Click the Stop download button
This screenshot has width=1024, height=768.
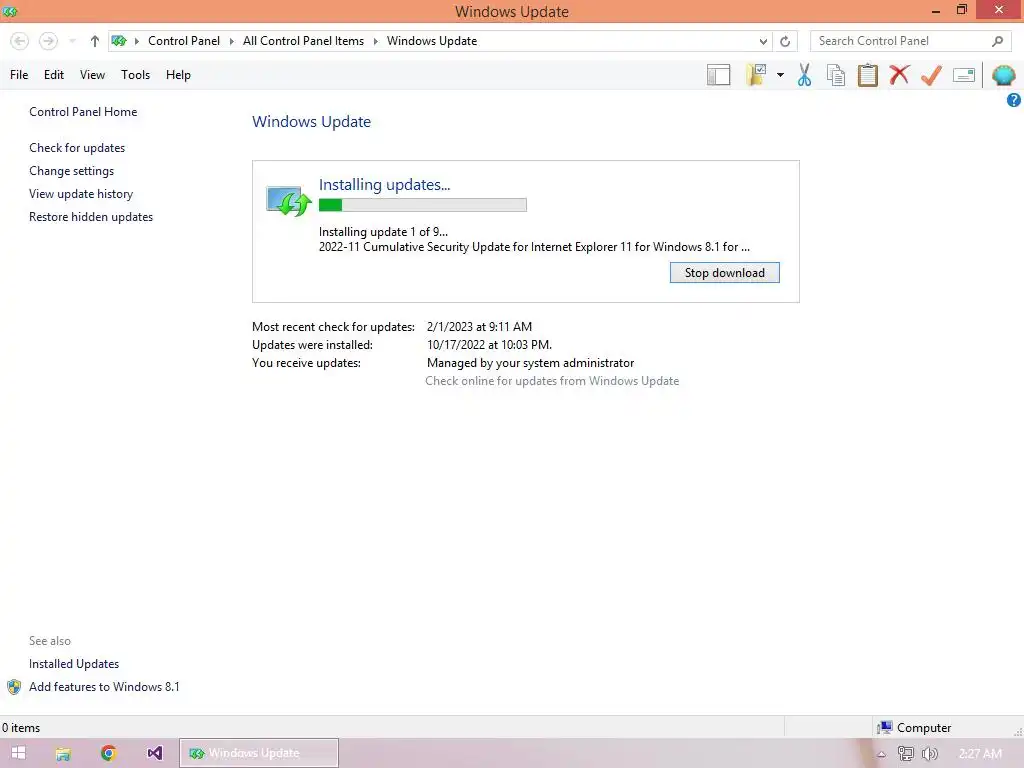point(724,273)
